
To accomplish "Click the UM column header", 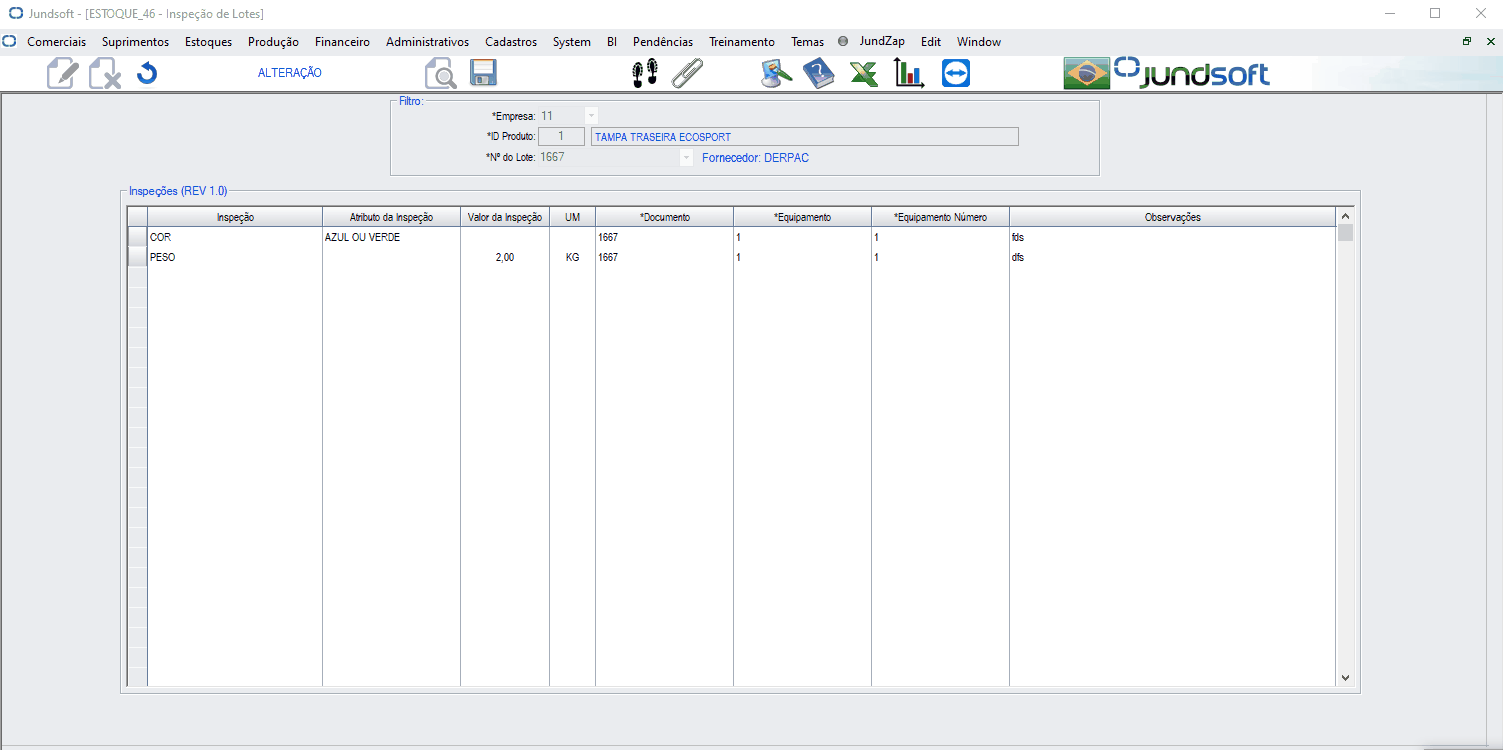I will pos(572,217).
